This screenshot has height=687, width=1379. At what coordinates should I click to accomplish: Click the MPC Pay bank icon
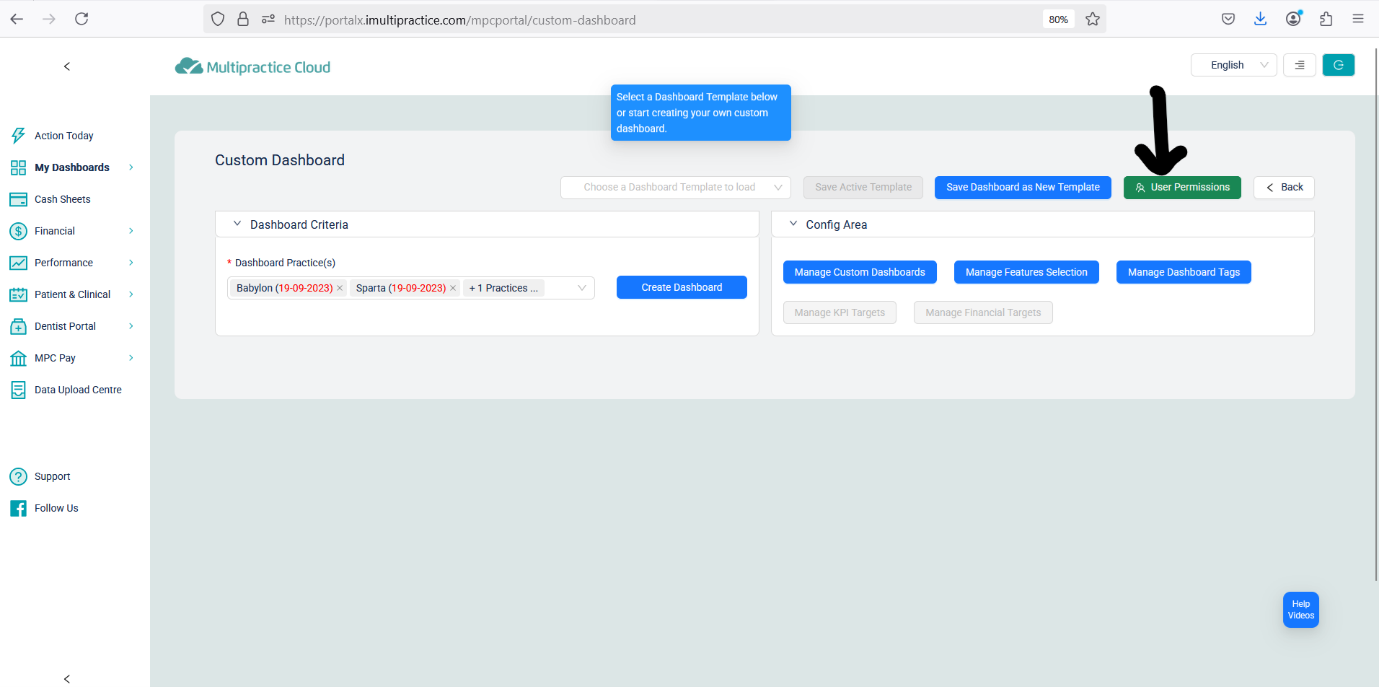coord(18,358)
